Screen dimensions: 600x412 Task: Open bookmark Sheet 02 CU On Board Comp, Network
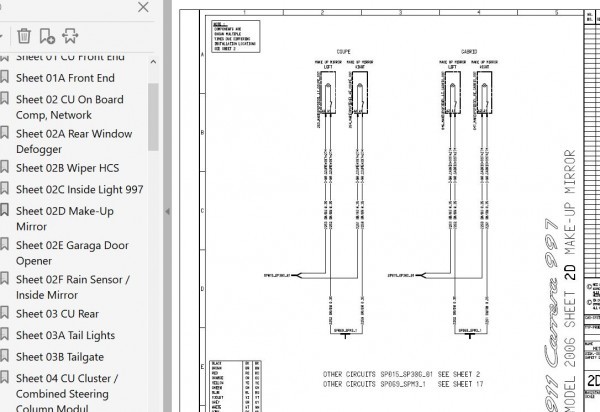pyautogui.click(x=70, y=107)
